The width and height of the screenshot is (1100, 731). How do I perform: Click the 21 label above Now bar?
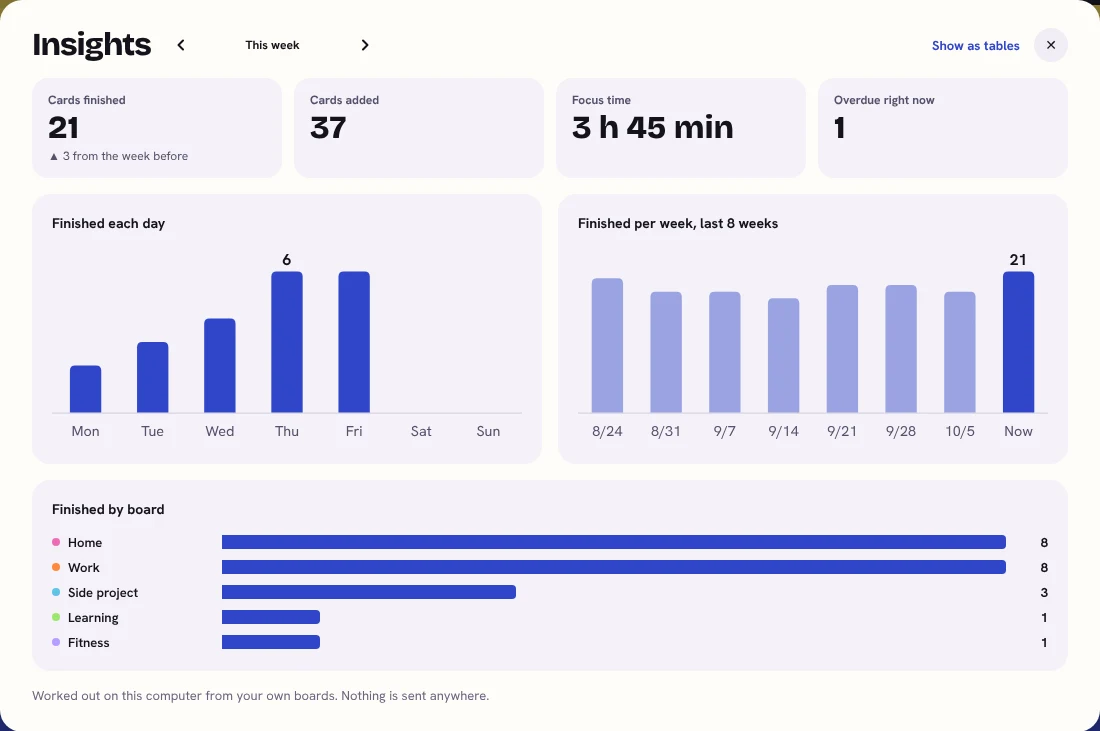click(1018, 260)
